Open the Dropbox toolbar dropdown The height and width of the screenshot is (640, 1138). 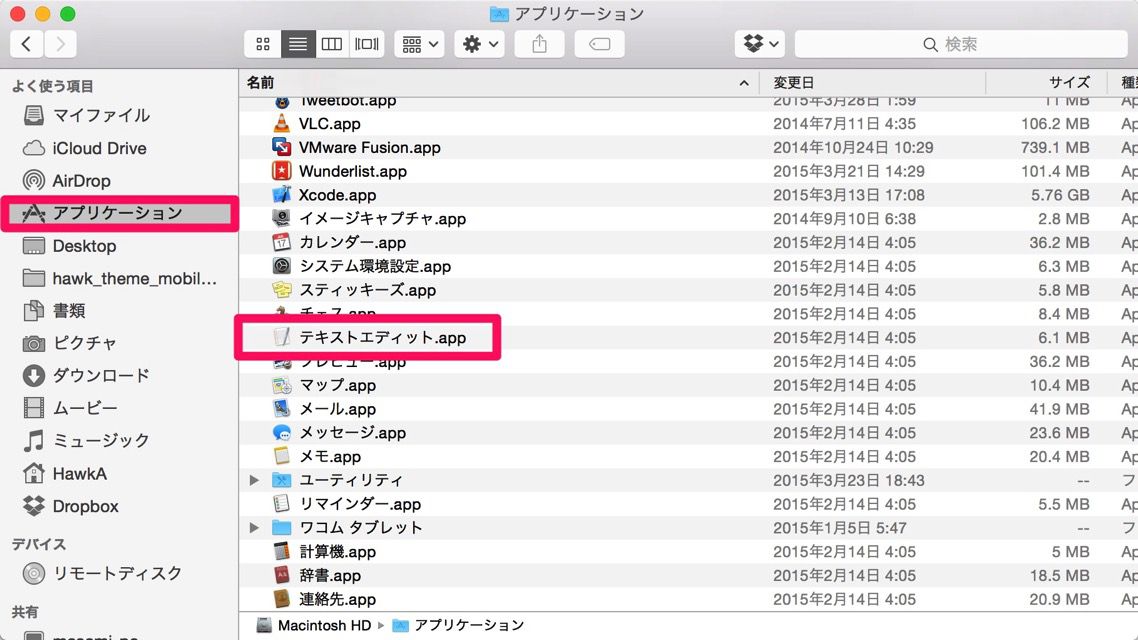point(760,44)
